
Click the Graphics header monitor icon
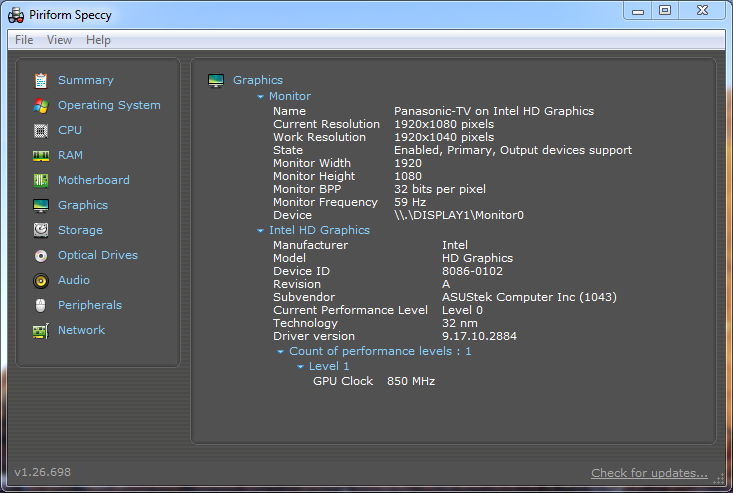click(x=215, y=80)
